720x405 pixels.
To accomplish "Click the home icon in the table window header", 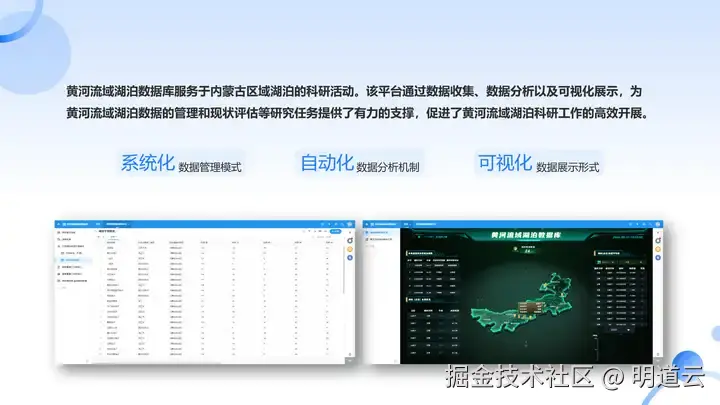I will coord(58,224).
